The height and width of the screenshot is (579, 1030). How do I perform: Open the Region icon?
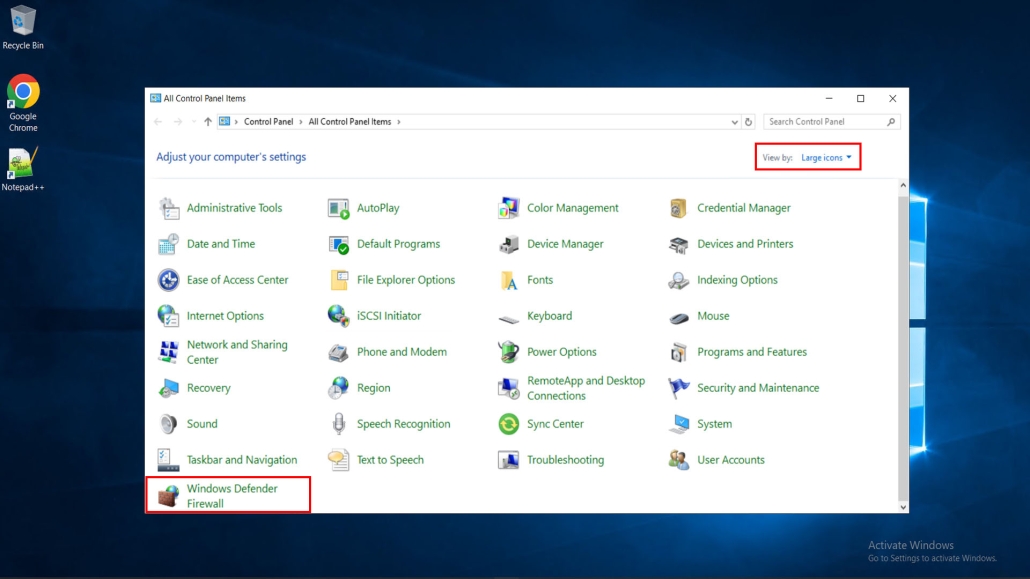click(x=338, y=388)
